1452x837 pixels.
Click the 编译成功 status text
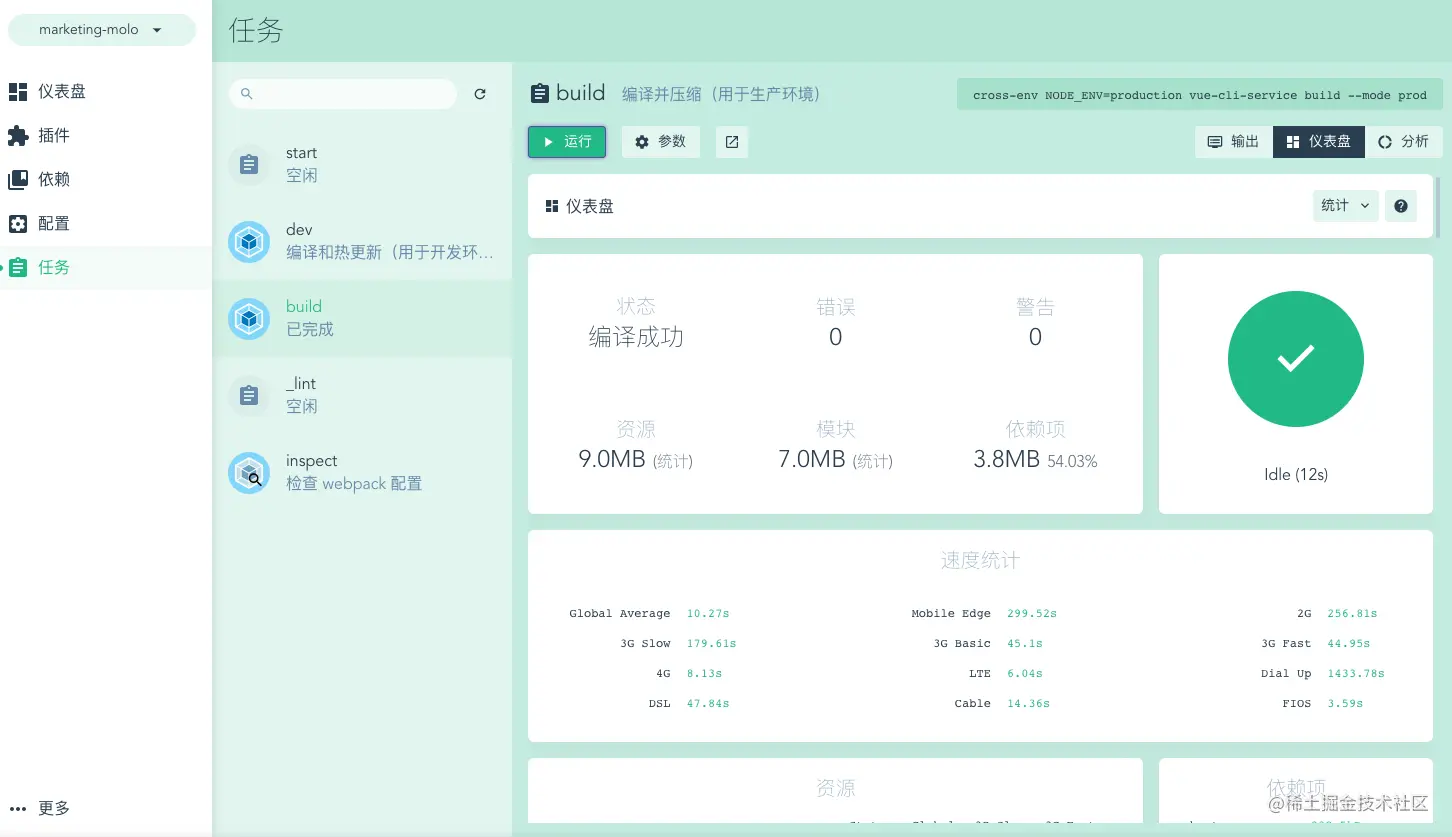[636, 338]
